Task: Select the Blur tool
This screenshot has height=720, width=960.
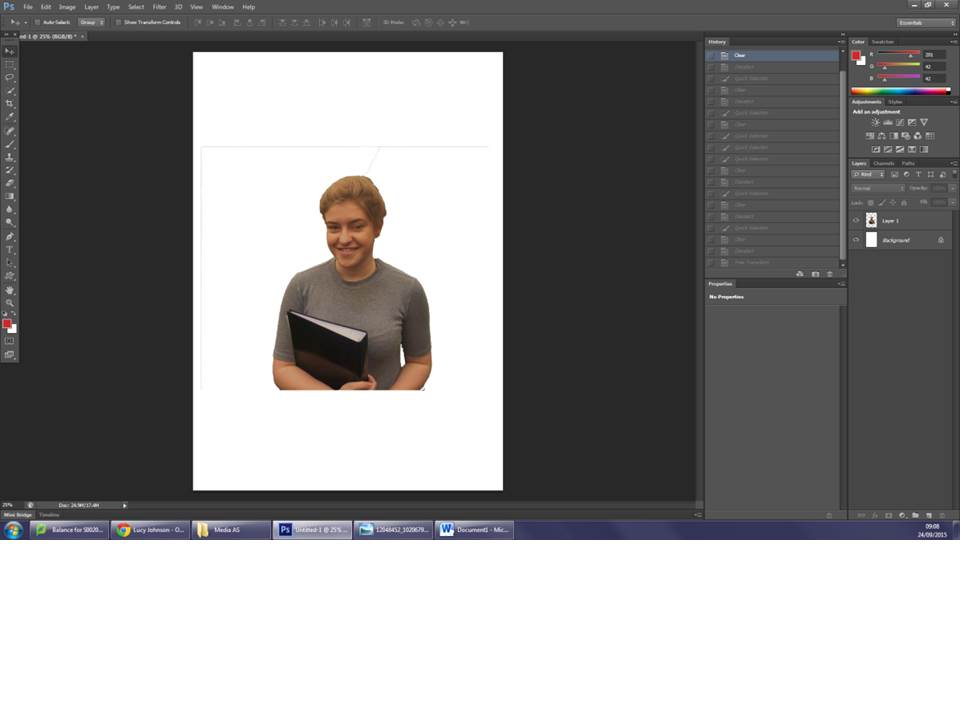Action: (9, 209)
